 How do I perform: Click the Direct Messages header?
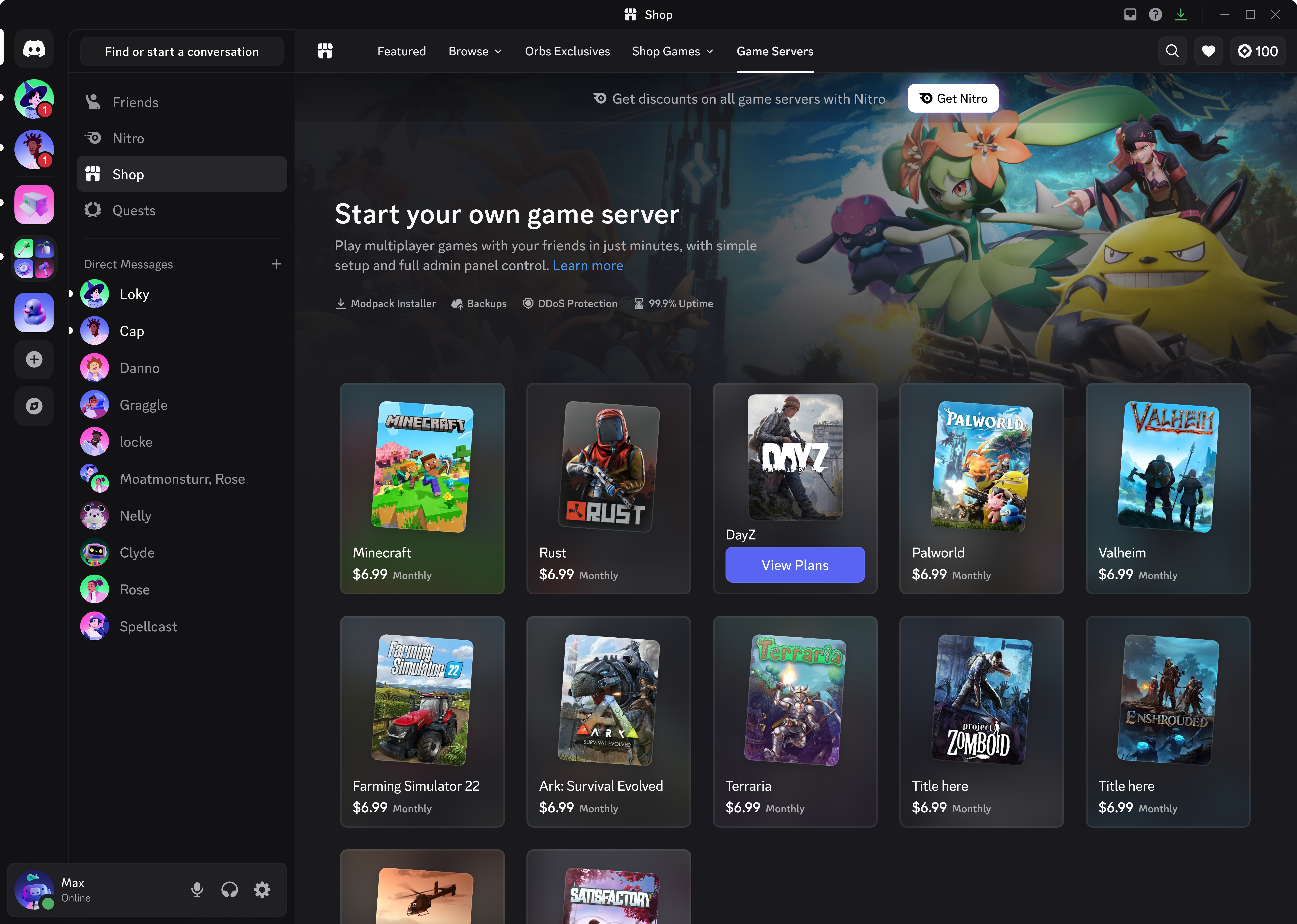pyautogui.click(x=129, y=264)
